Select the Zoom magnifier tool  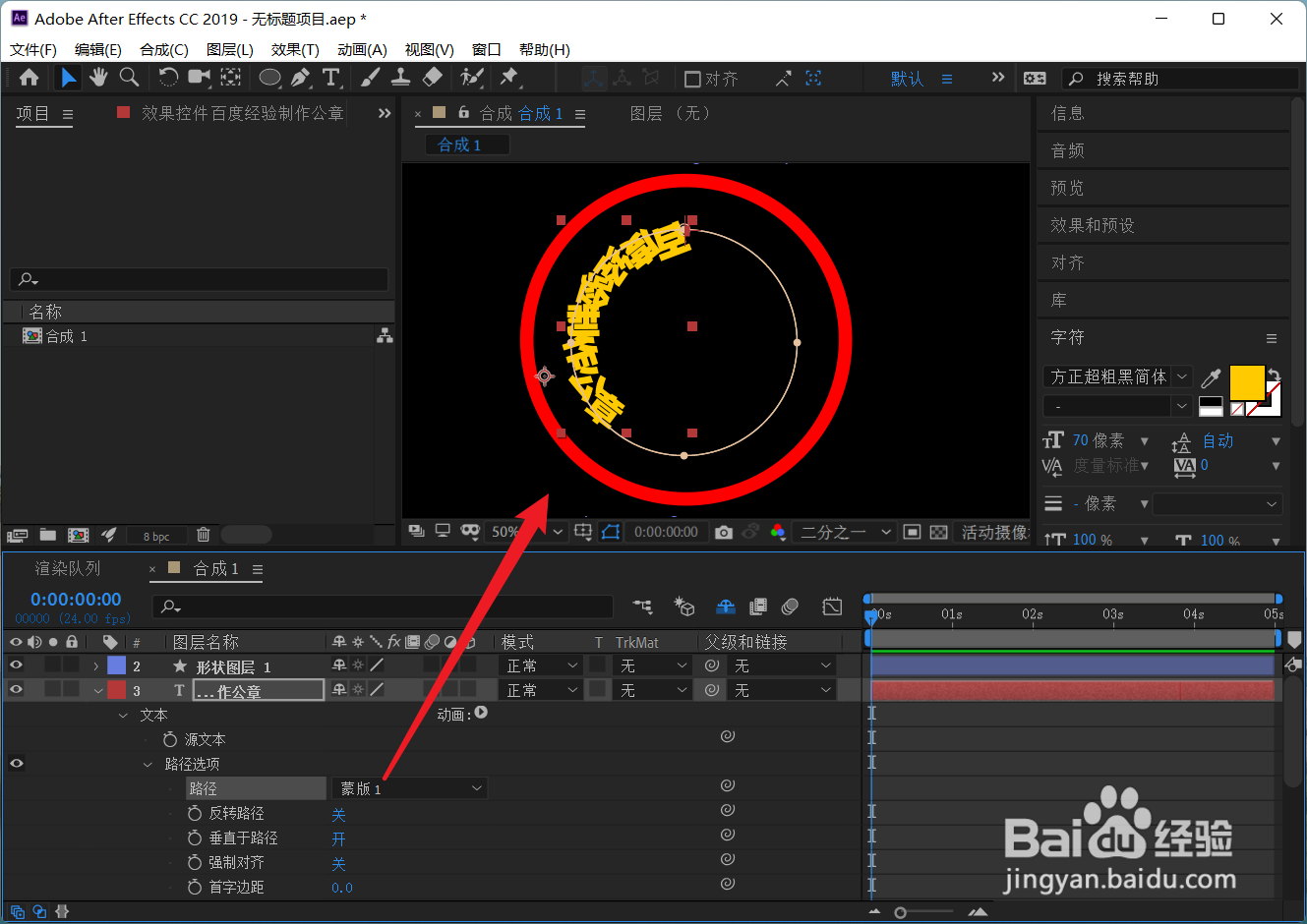[x=129, y=78]
